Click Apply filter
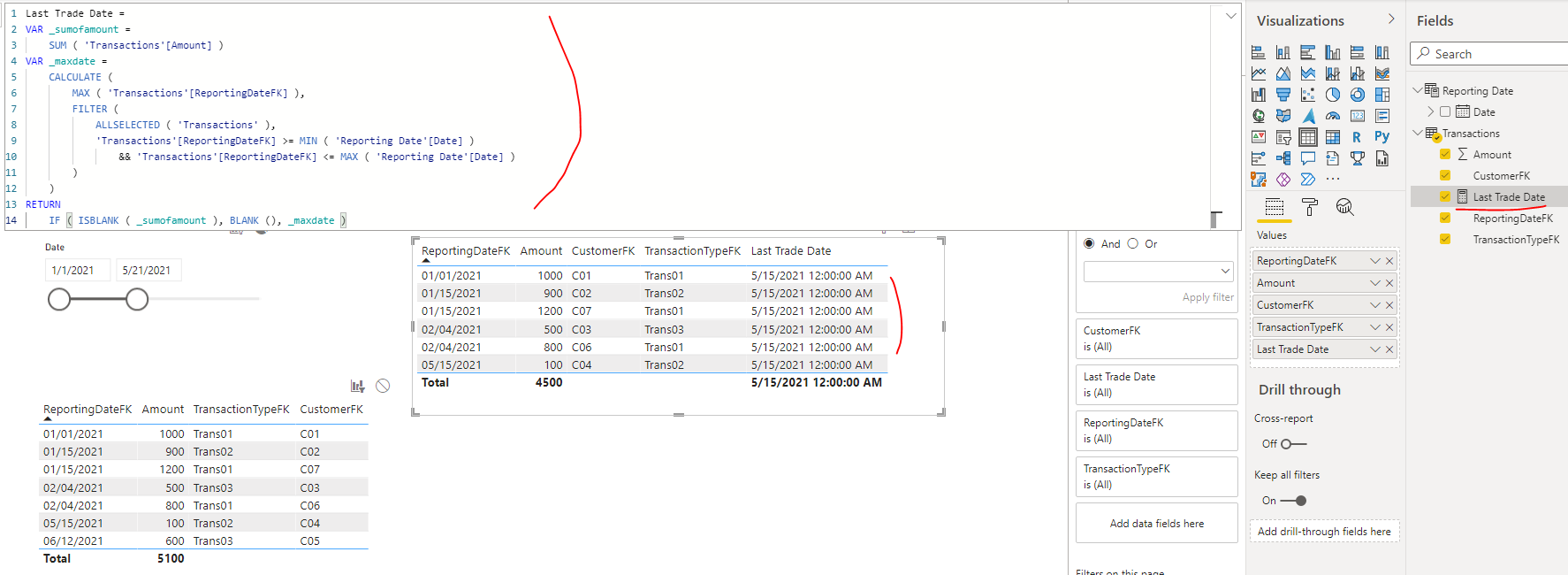This screenshot has height=575, width=1568. pyautogui.click(x=1207, y=297)
